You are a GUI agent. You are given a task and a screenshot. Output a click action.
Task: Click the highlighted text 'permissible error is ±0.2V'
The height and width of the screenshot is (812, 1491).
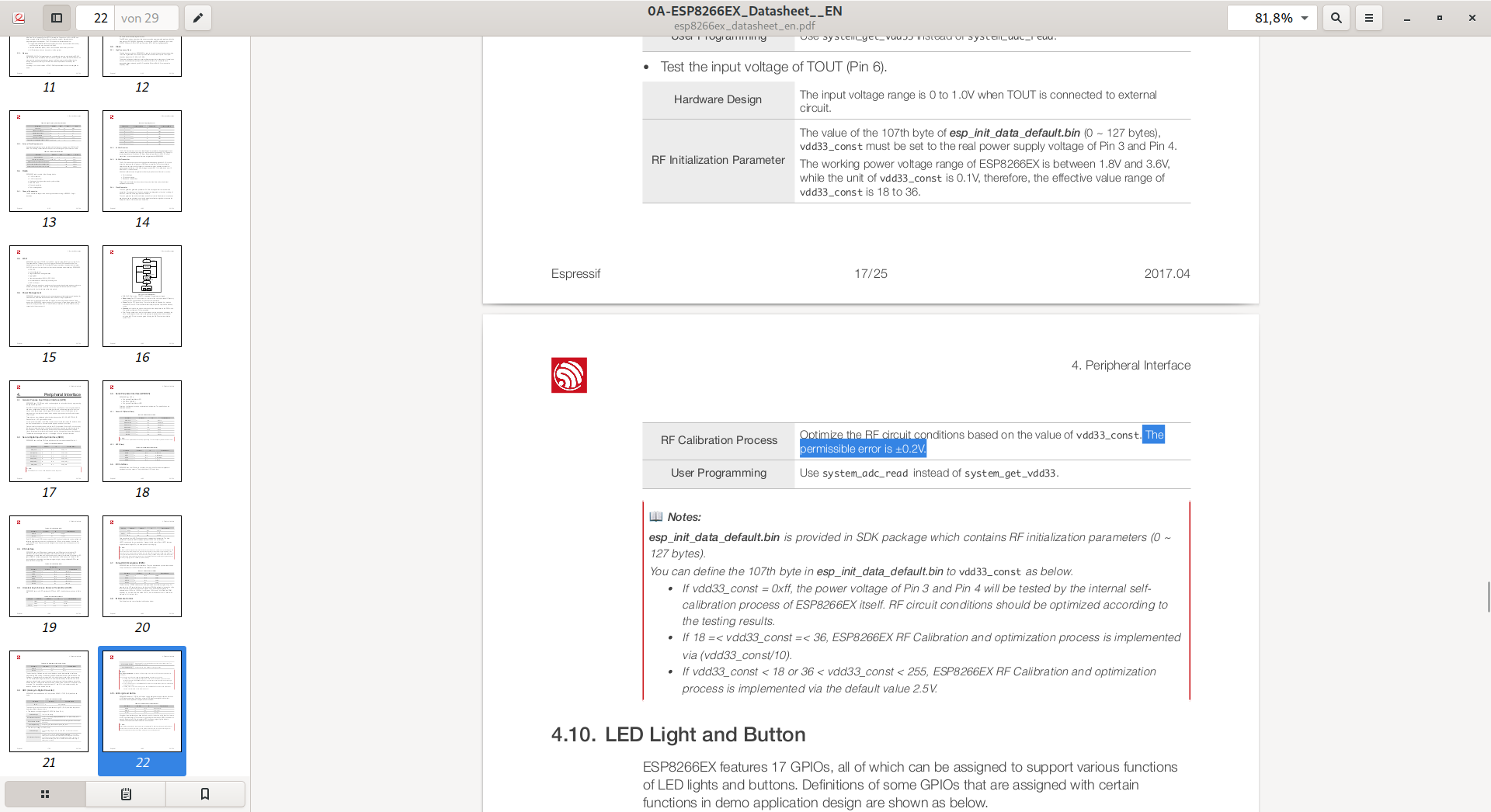coord(863,449)
